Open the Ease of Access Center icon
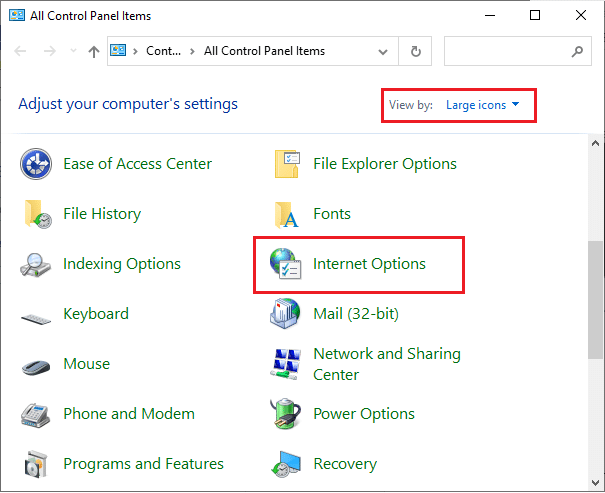 click(x=37, y=164)
